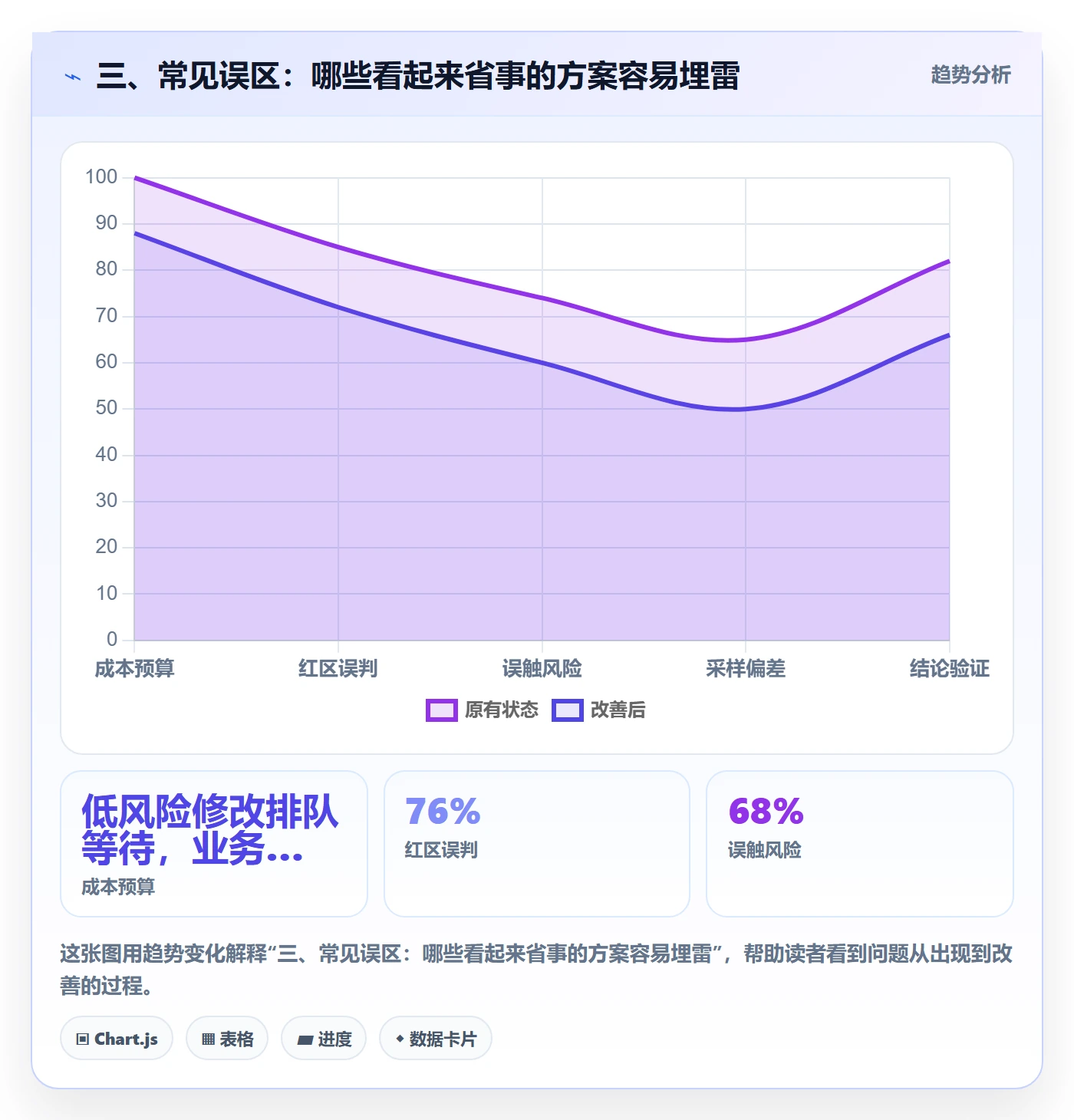Screen dimensions: 1074x1120
Task: Toggle the 改善后 legend series
Action: click(599, 710)
